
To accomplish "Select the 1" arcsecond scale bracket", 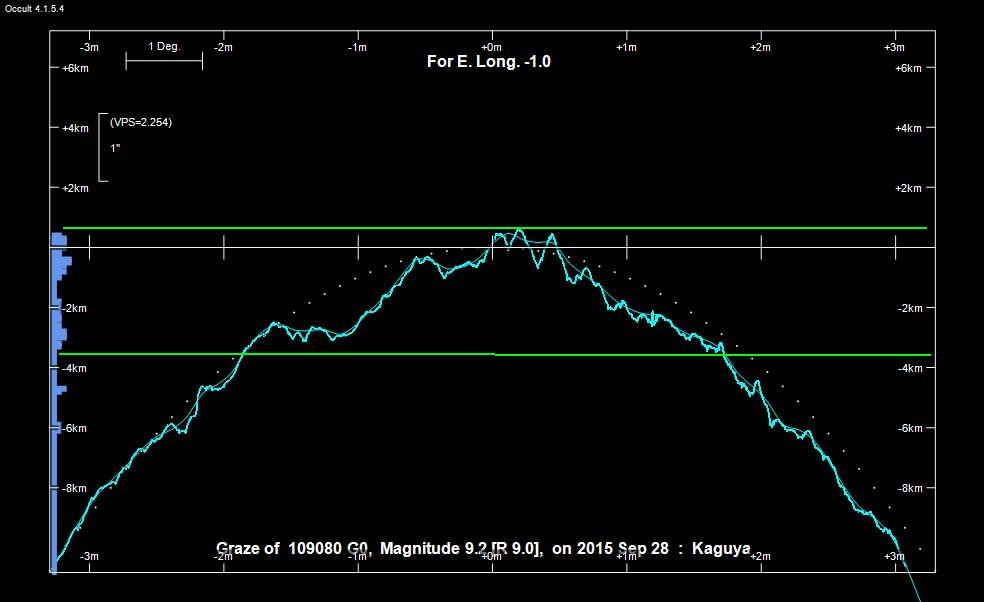I will pos(103,148).
